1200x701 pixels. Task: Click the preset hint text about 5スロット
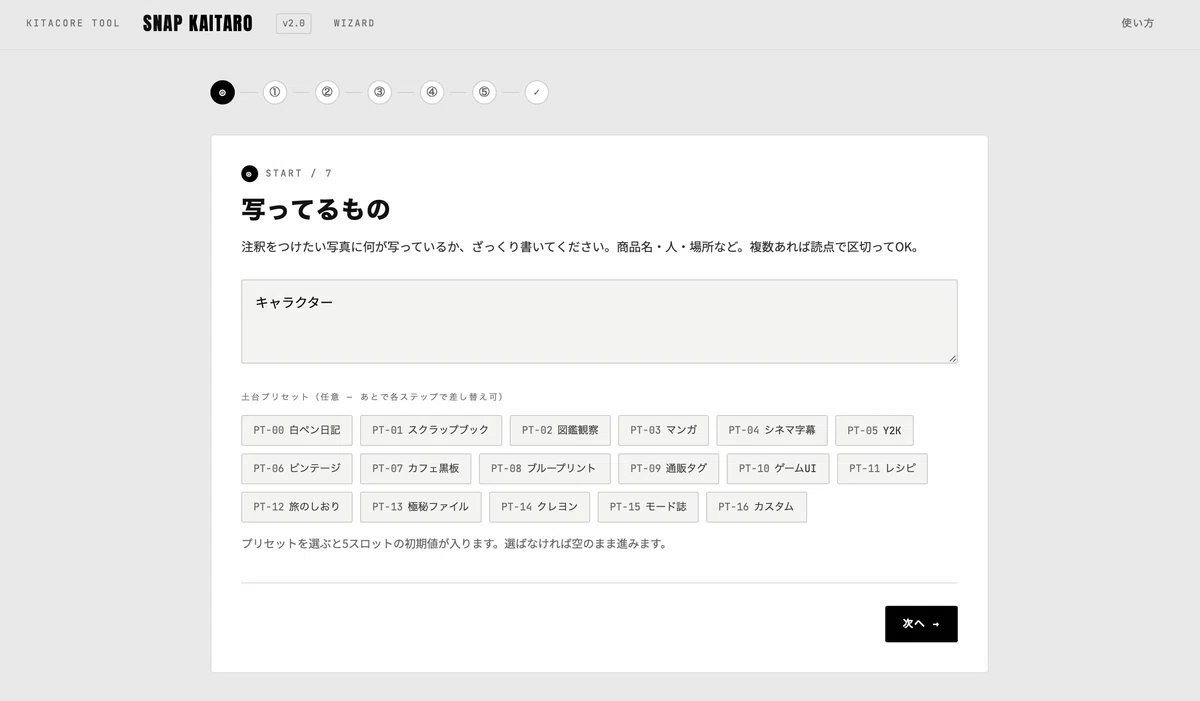[x=454, y=545]
